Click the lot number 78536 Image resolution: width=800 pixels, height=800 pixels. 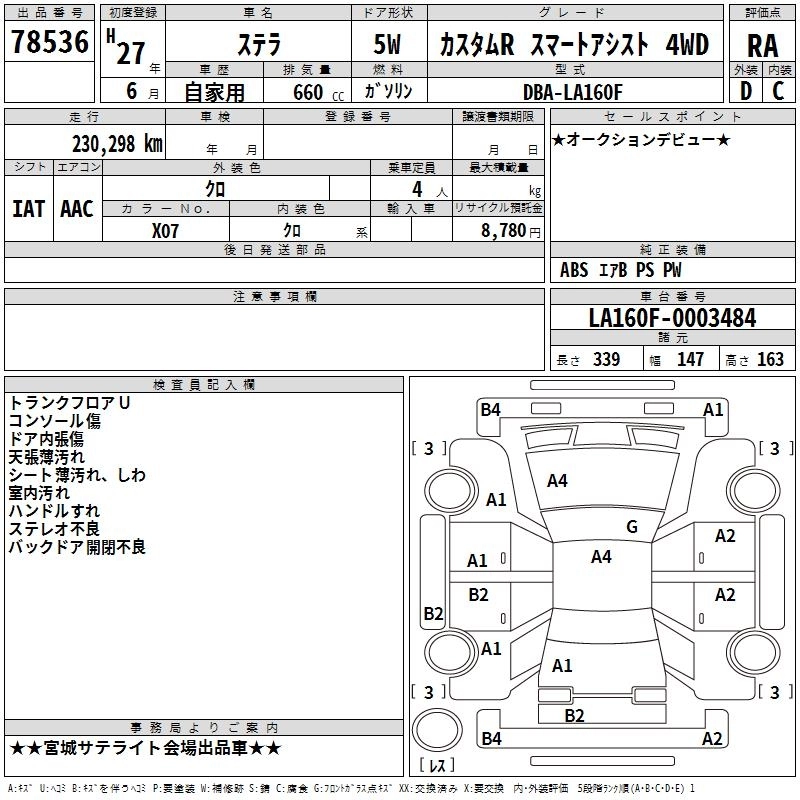(x=50, y=42)
